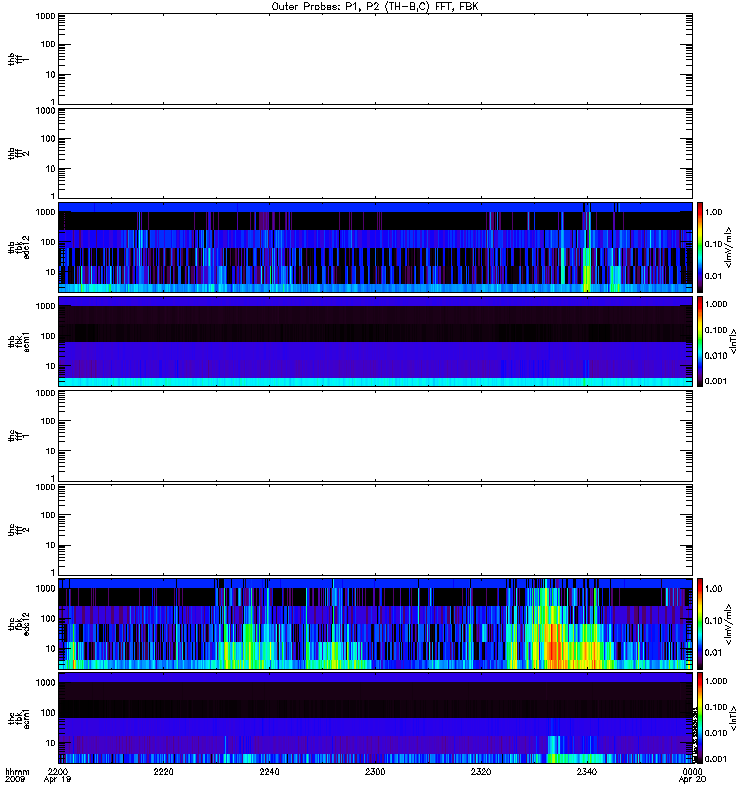Click the empty thb fff 2 plot panel
750x800 pixels.
click(x=375, y=153)
